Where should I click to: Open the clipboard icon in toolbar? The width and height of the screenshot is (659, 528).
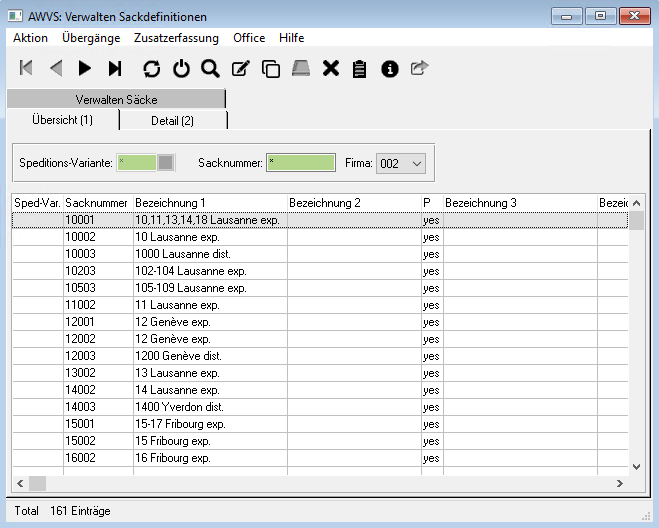tap(360, 68)
